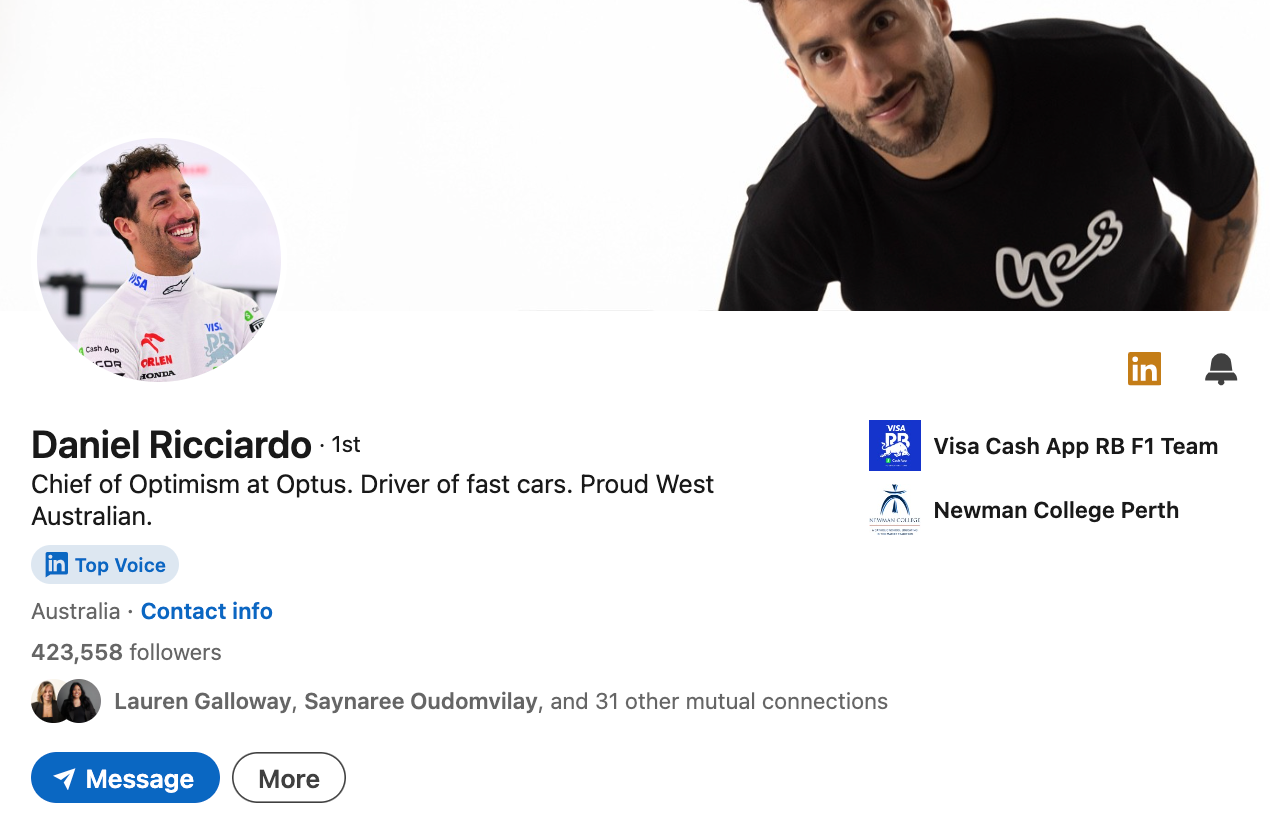This screenshot has height=838, width=1270.
Task: Open Lauren Galloway's profile name link
Action: click(203, 701)
